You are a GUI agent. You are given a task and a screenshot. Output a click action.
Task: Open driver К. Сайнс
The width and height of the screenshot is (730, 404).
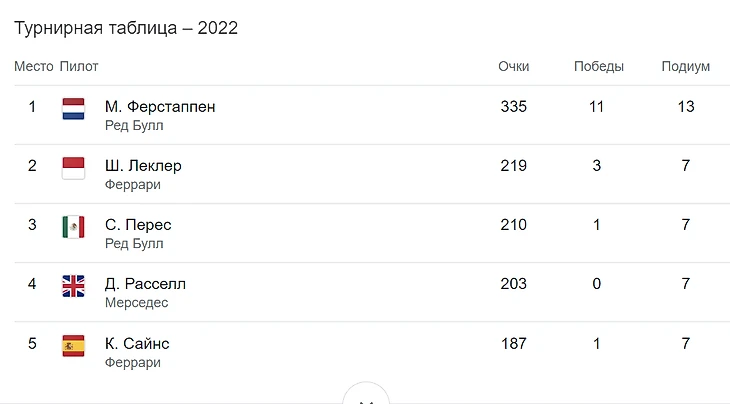(x=137, y=343)
